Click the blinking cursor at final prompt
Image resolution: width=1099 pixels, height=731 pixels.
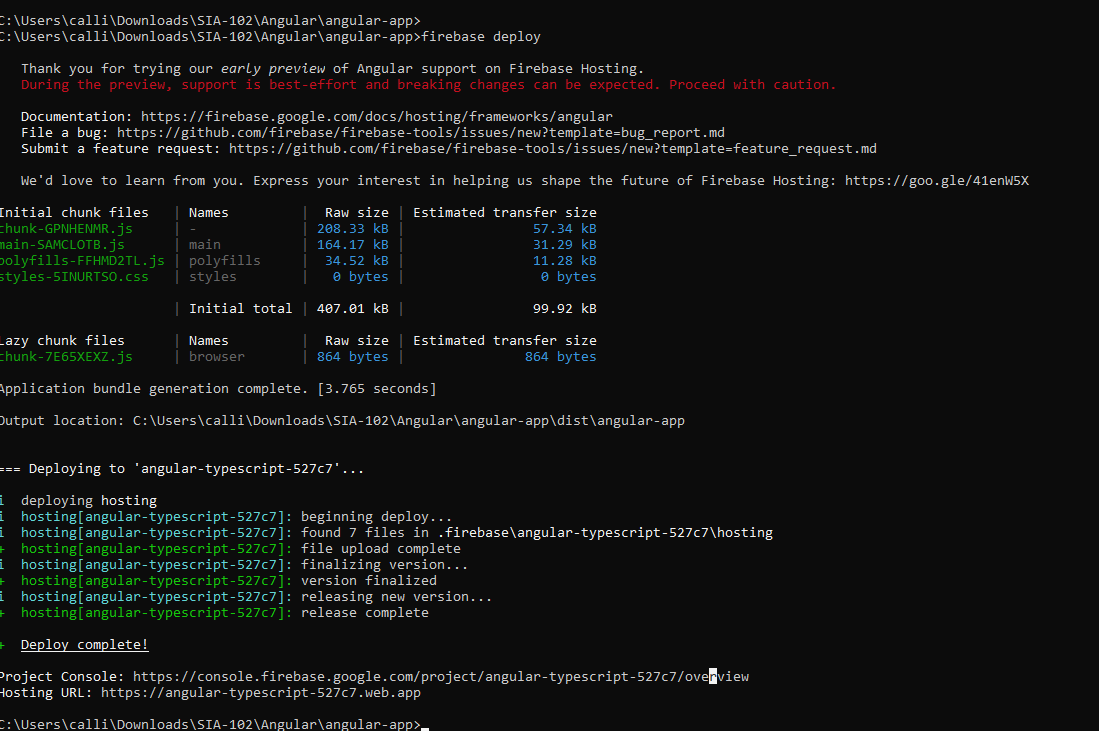(x=425, y=726)
